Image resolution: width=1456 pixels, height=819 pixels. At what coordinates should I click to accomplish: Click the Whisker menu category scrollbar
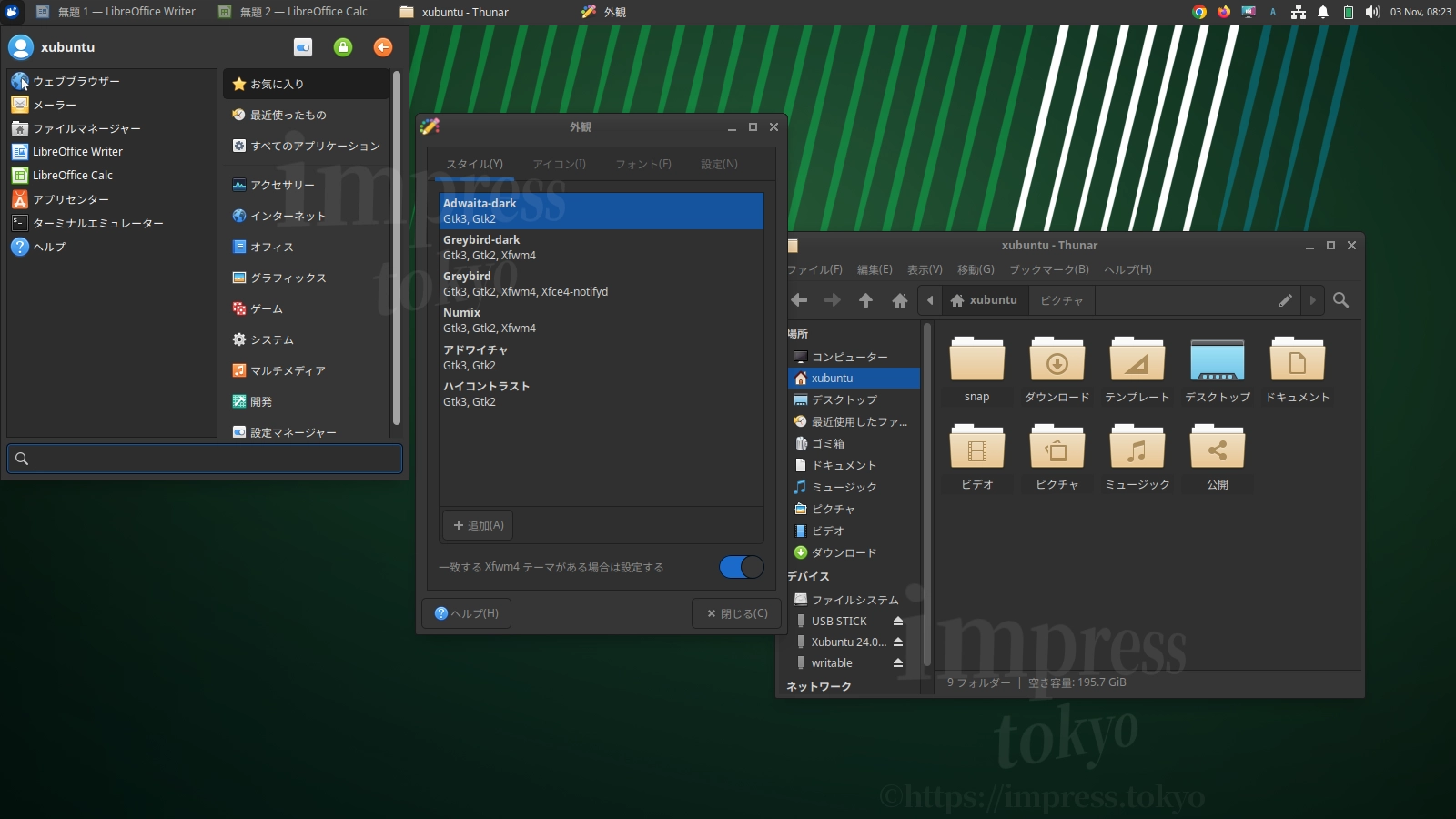point(396,248)
